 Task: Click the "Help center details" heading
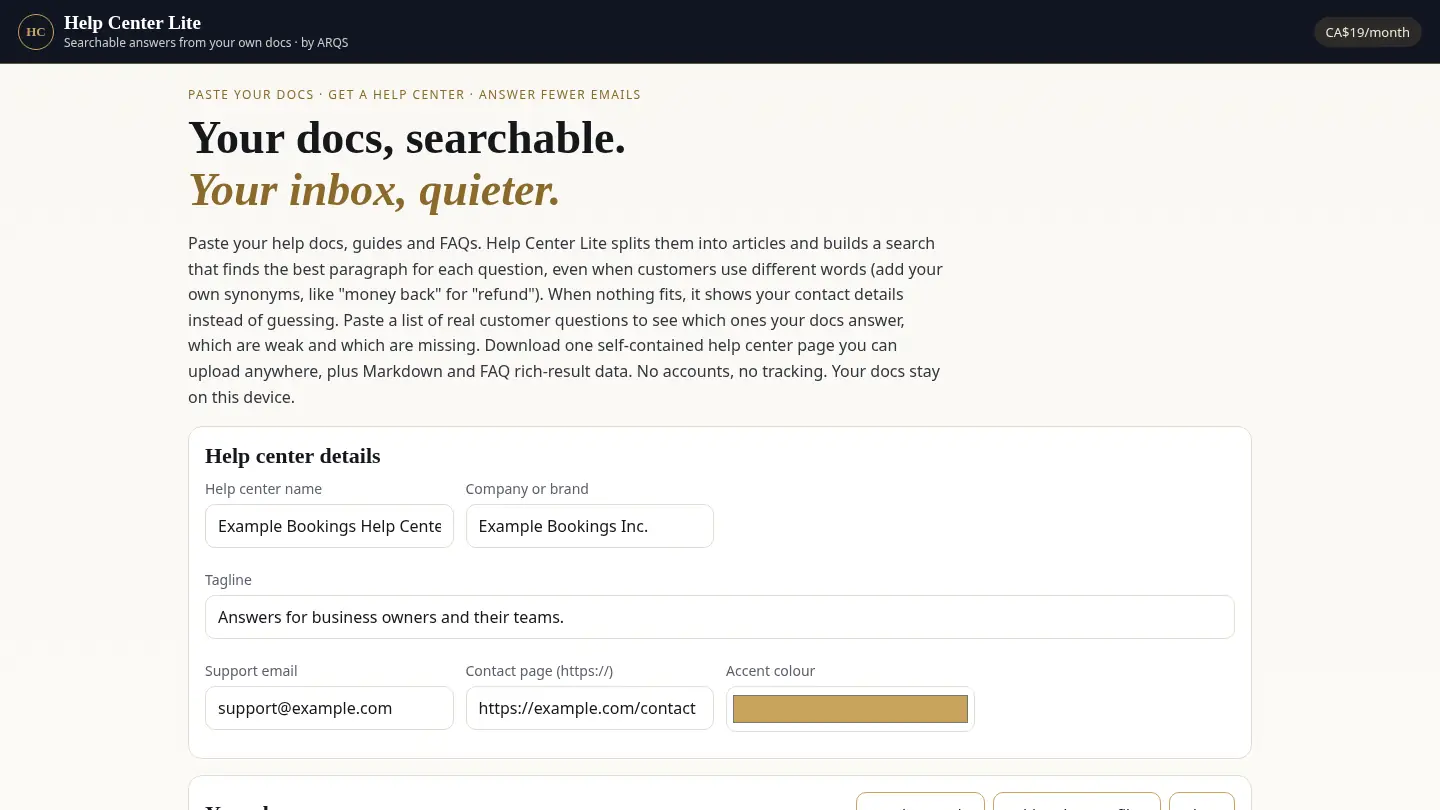293,456
